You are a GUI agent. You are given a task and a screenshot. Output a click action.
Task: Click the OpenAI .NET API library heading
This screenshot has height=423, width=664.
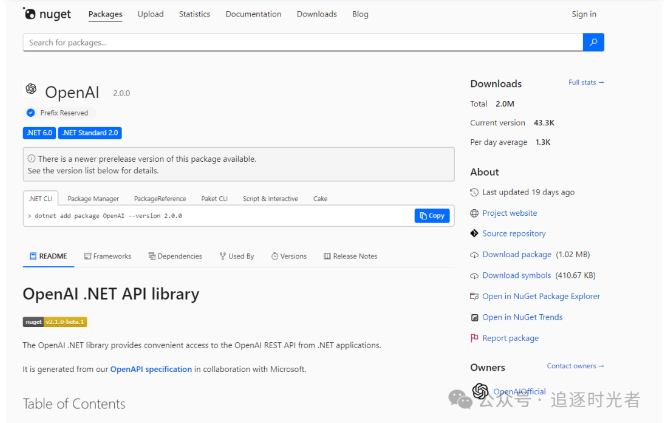111,294
